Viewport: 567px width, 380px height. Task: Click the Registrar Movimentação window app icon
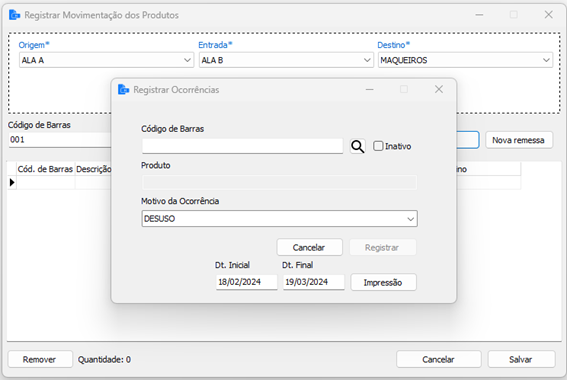click(14, 15)
